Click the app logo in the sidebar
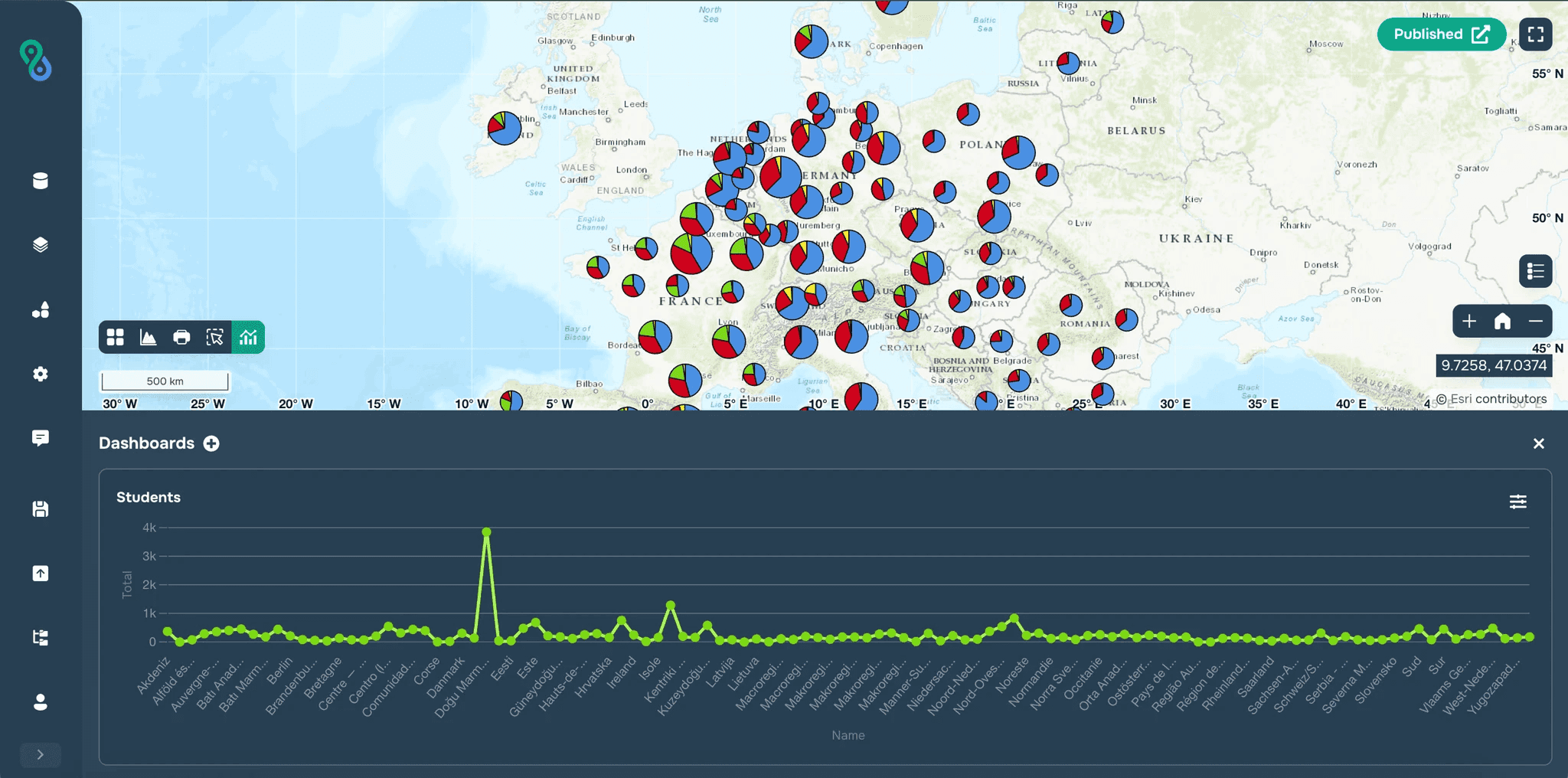 tap(35, 60)
